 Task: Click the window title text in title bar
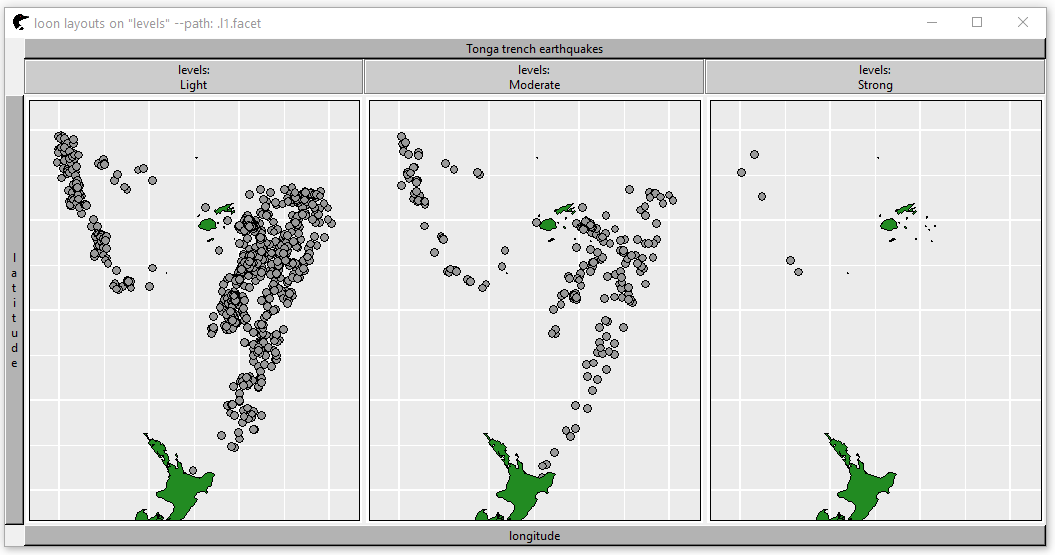click(148, 23)
